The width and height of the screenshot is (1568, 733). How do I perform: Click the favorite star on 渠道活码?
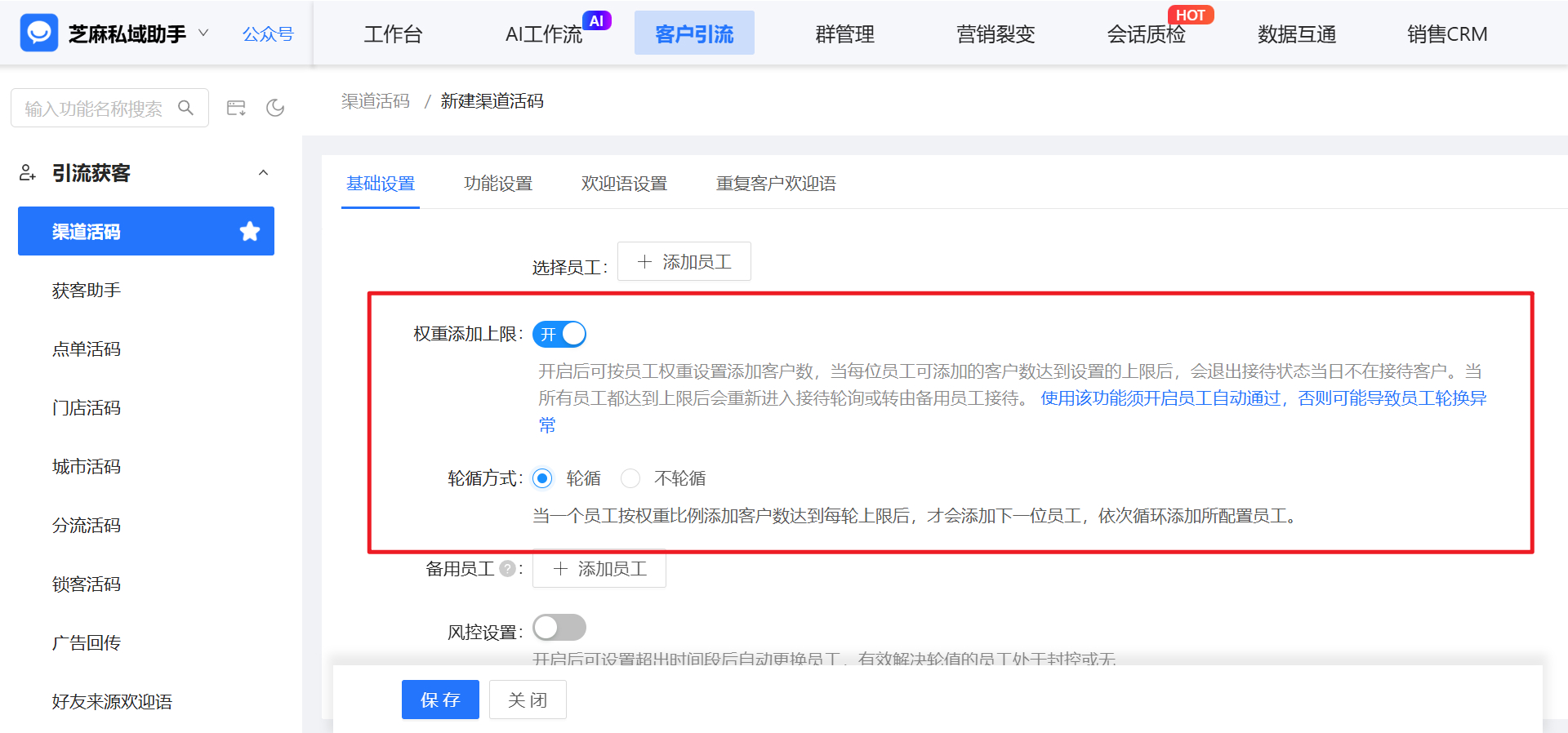[250, 231]
